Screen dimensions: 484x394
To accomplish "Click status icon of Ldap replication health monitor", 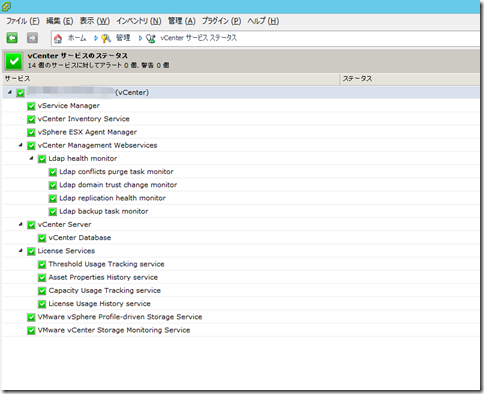I will pyautogui.click(x=53, y=198).
